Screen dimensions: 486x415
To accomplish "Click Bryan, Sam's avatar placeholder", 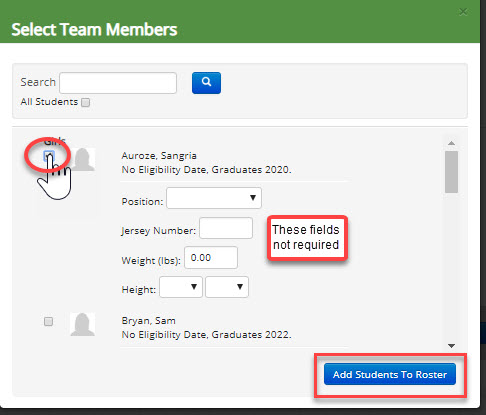I will pyautogui.click(x=83, y=324).
